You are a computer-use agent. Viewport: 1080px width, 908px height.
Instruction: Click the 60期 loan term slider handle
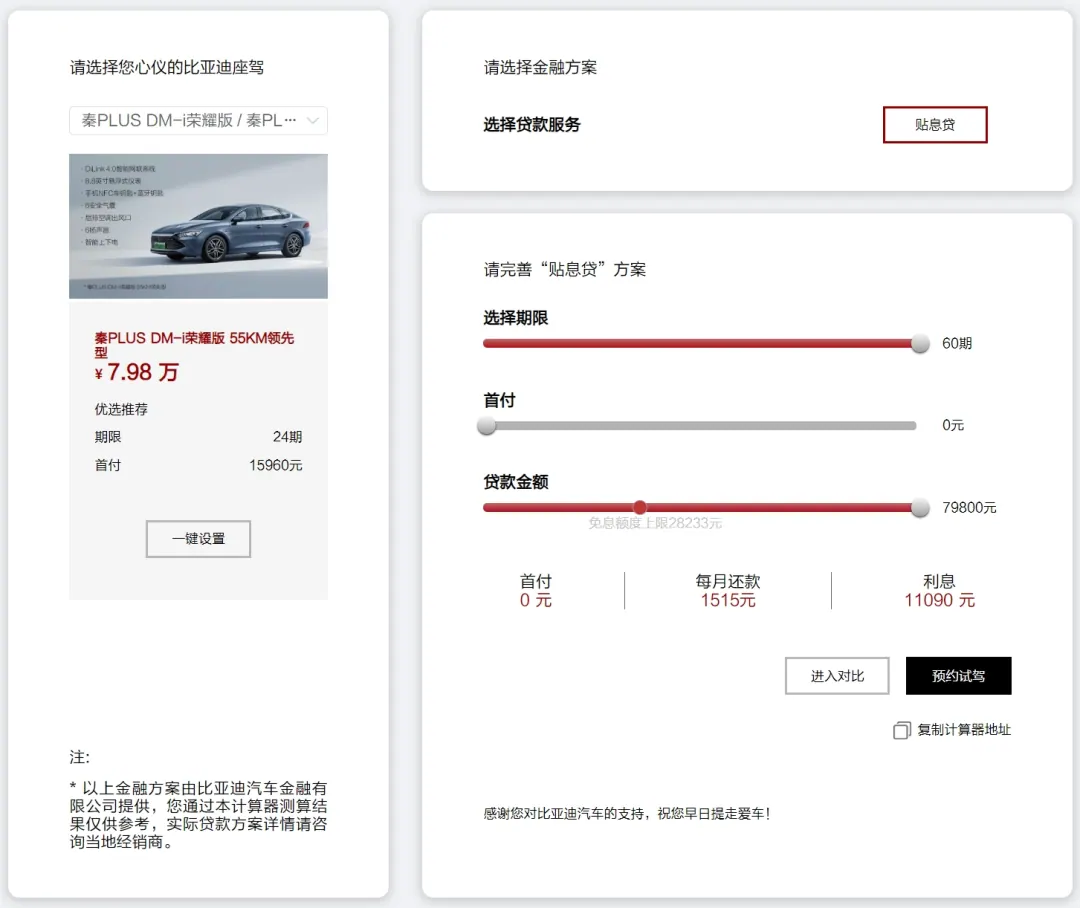(920, 343)
